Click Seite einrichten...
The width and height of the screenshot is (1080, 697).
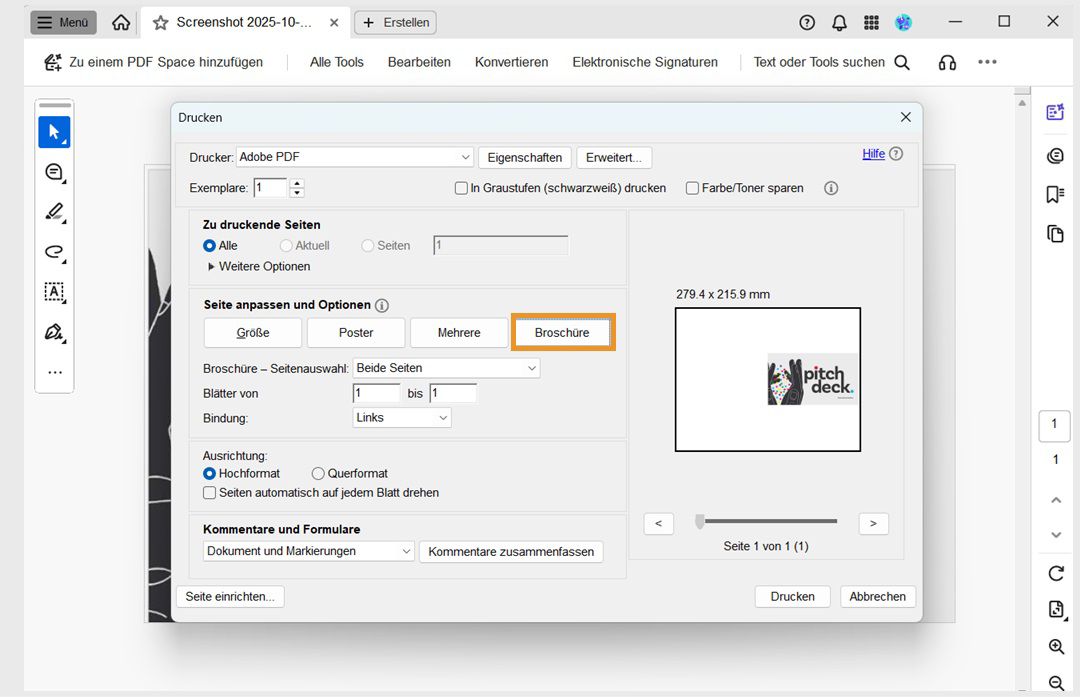230,596
